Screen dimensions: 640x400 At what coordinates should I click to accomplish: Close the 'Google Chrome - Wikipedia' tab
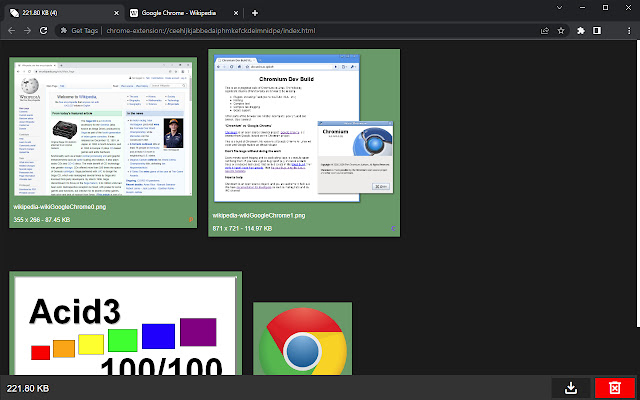click(x=236, y=13)
